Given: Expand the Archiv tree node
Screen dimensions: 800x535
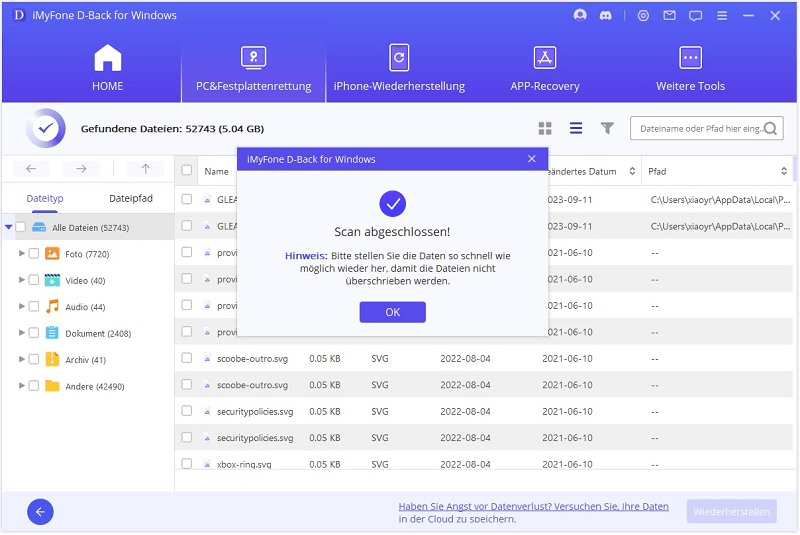Looking at the screenshot, I should (21, 359).
